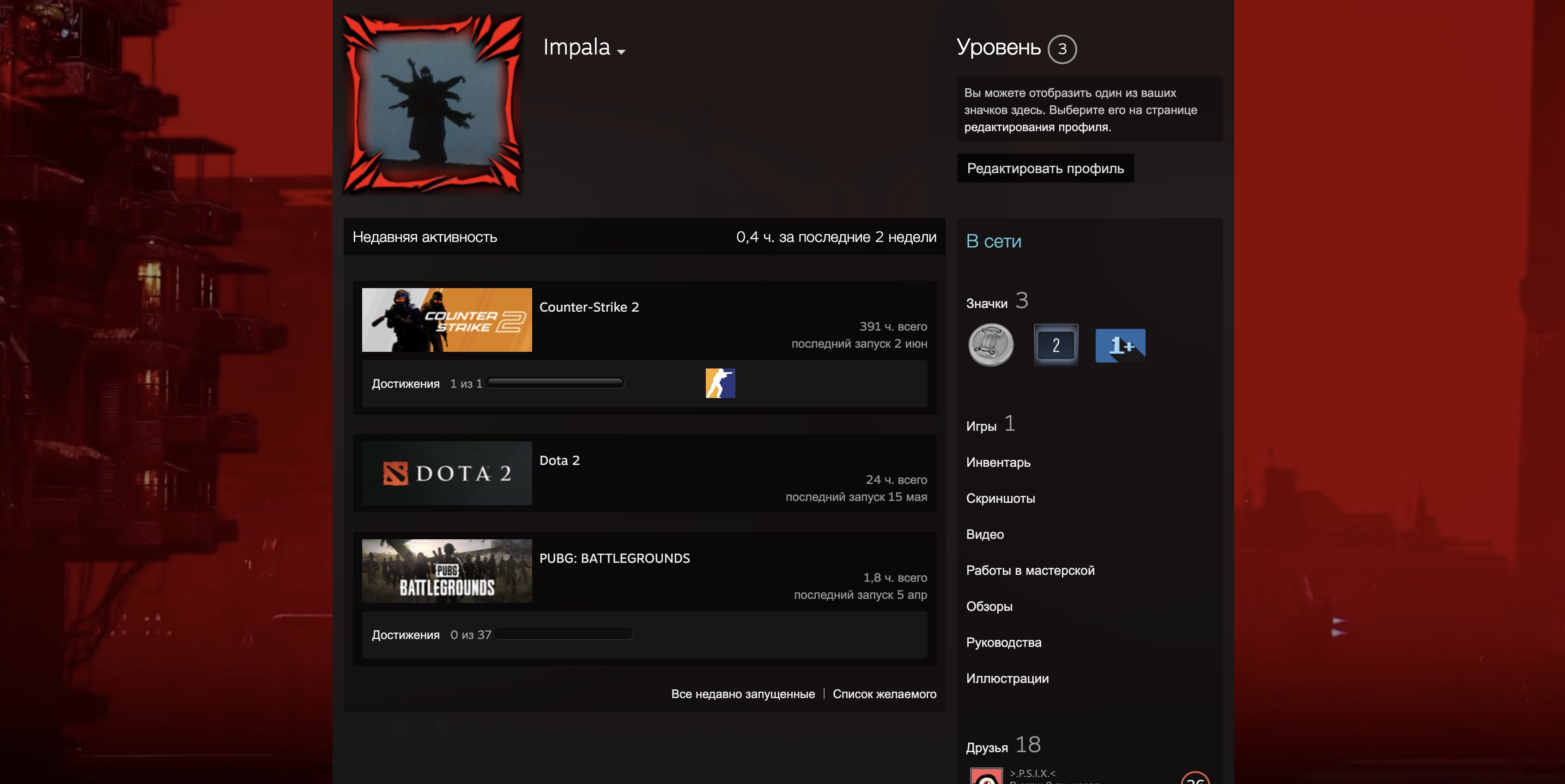The height and width of the screenshot is (784, 1565).
Task: Go to Иллюстрации
Action: 1007,678
